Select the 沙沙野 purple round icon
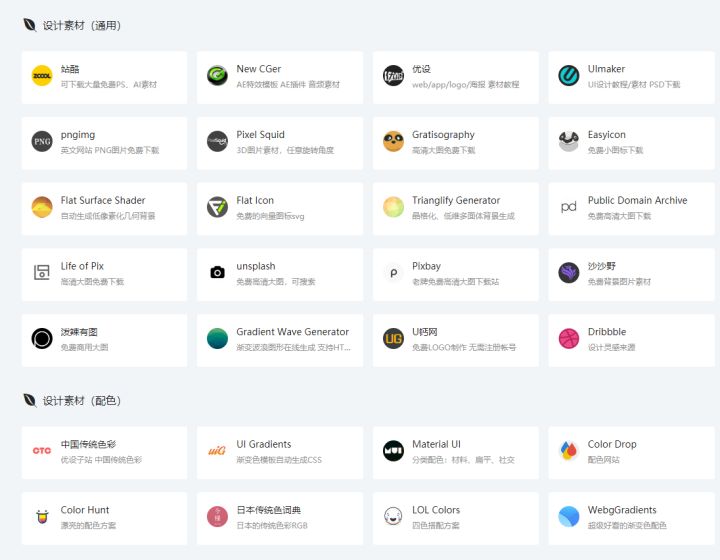This screenshot has height=560, width=720. click(568, 273)
